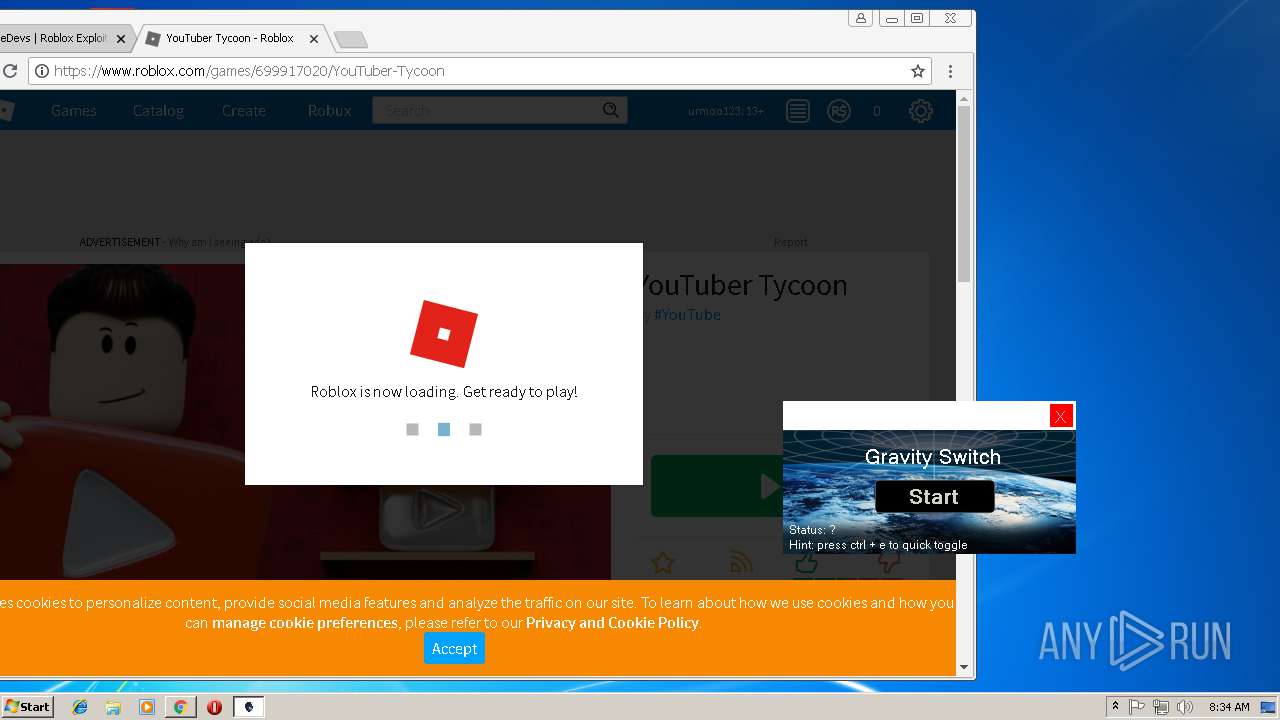The height and width of the screenshot is (720, 1280).
Task: Open Windows Explorer from the taskbar
Action: (113, 707)
